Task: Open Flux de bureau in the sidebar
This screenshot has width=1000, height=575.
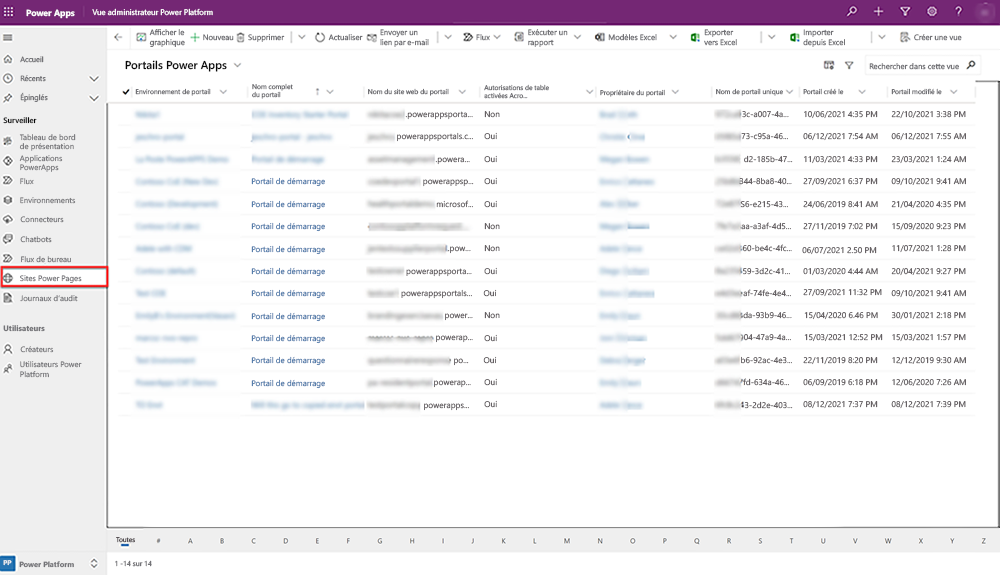Action: (x=45, y=259)
